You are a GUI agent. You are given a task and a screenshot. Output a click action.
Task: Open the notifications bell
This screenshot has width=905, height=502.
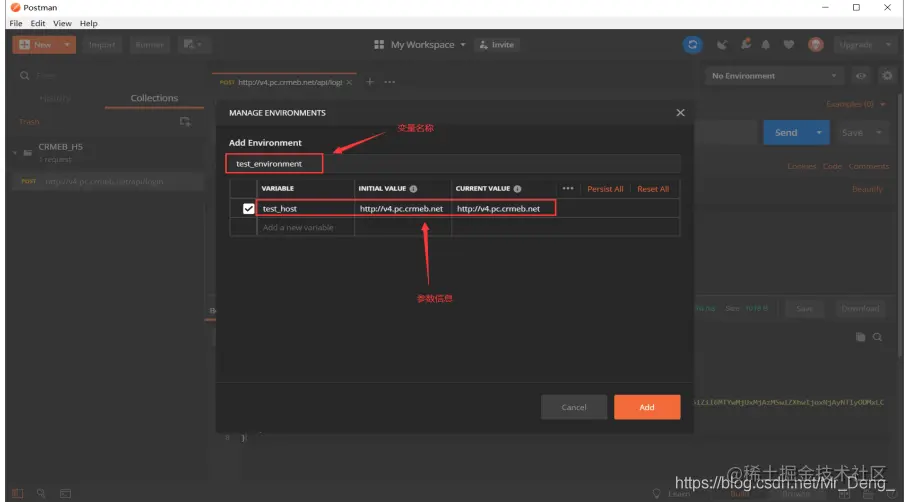765,44
